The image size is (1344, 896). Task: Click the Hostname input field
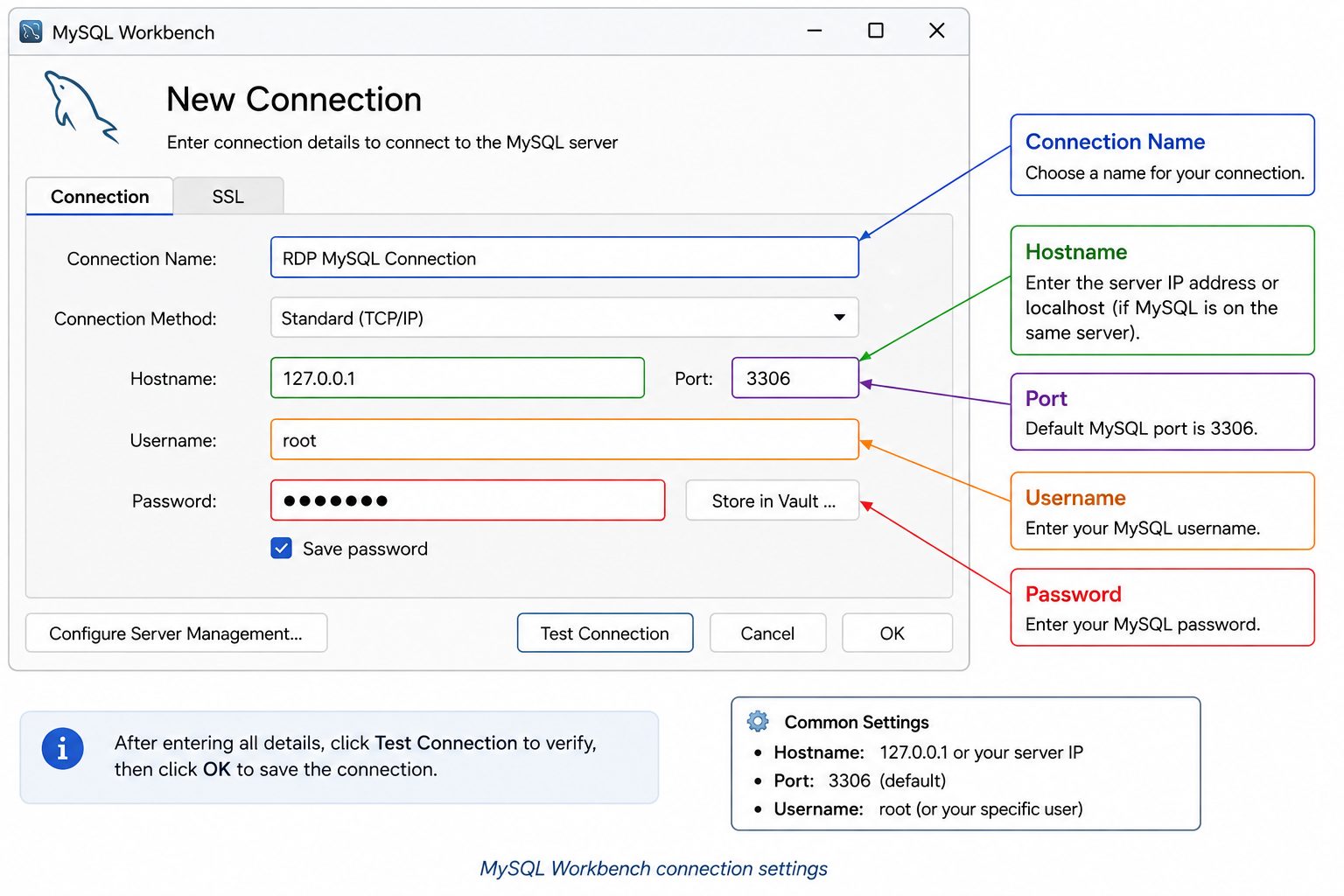coord(458,378)
